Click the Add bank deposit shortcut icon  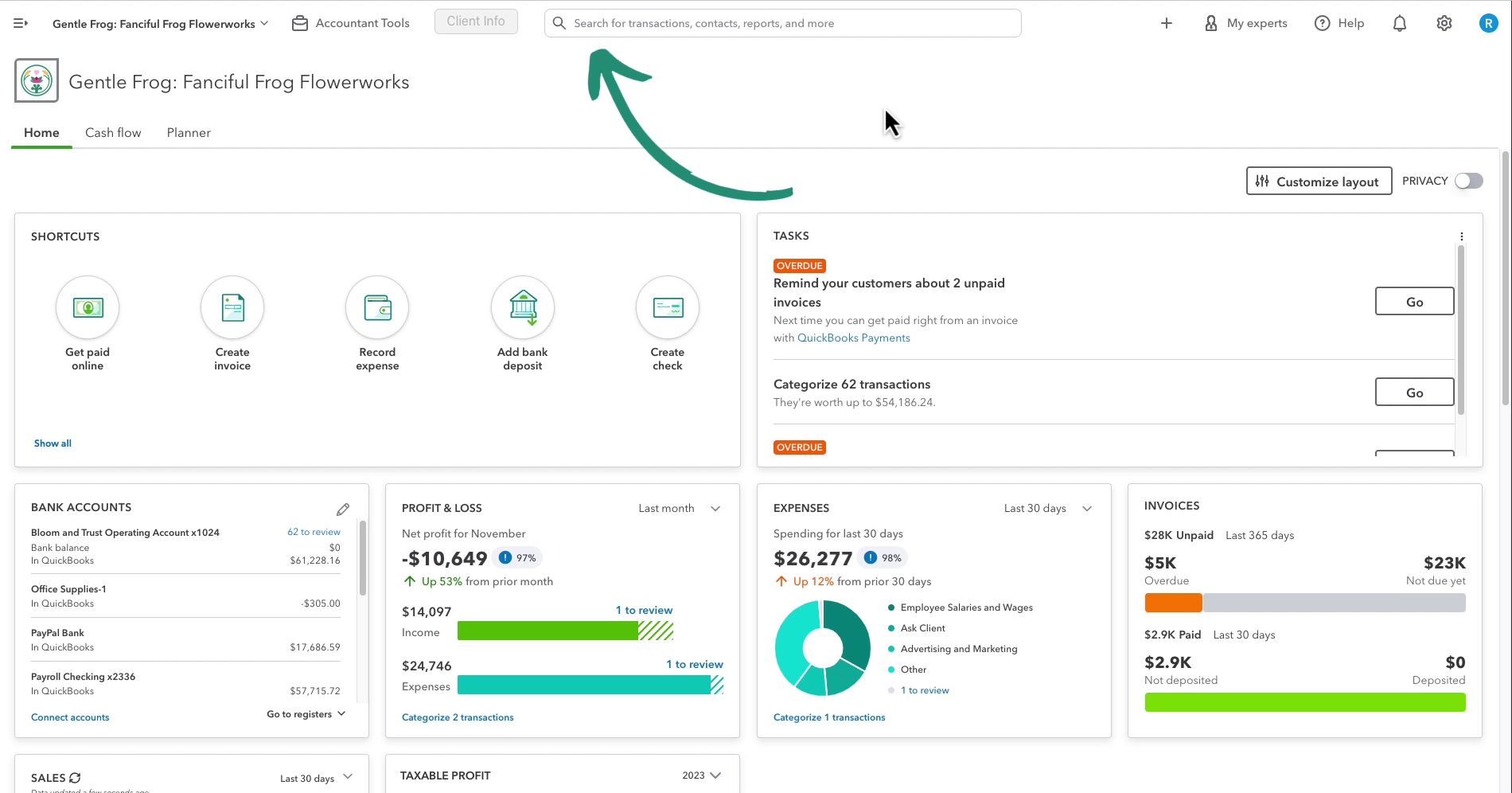click(523, 307)
